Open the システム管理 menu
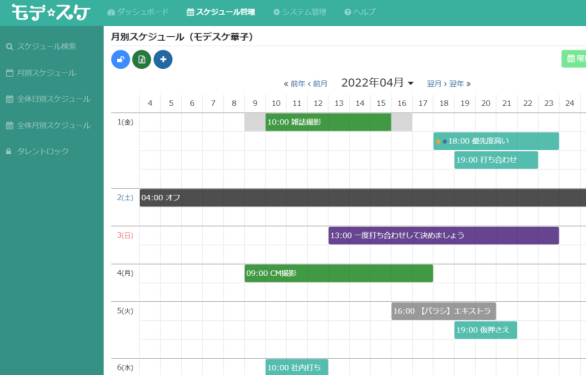Screen dimensions: 586x375 pos(300,12)
